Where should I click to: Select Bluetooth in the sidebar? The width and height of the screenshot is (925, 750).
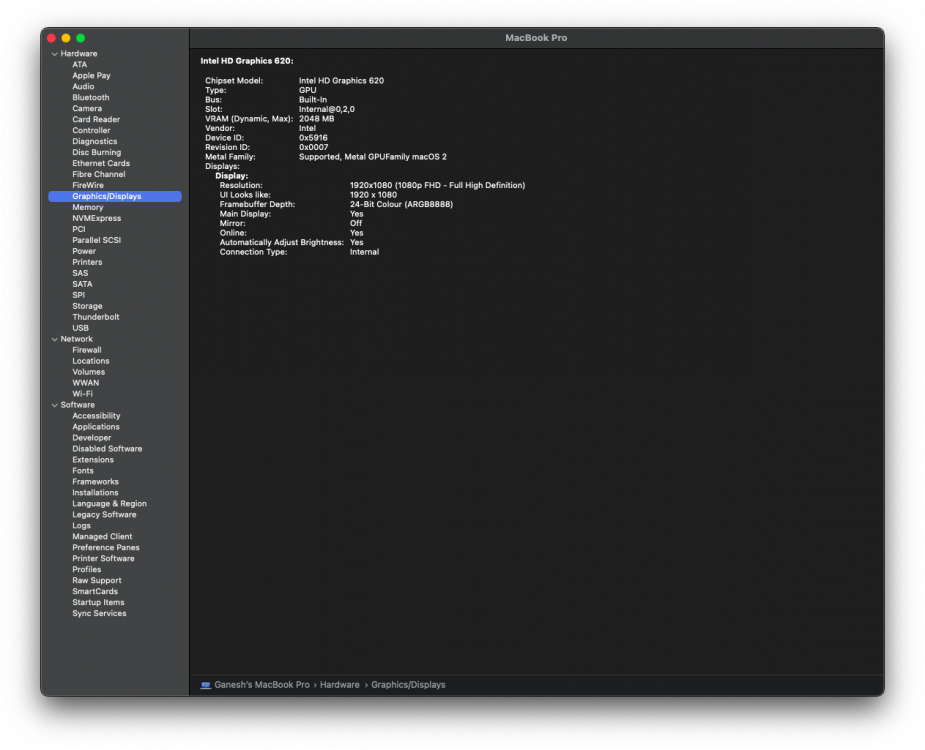91,97
